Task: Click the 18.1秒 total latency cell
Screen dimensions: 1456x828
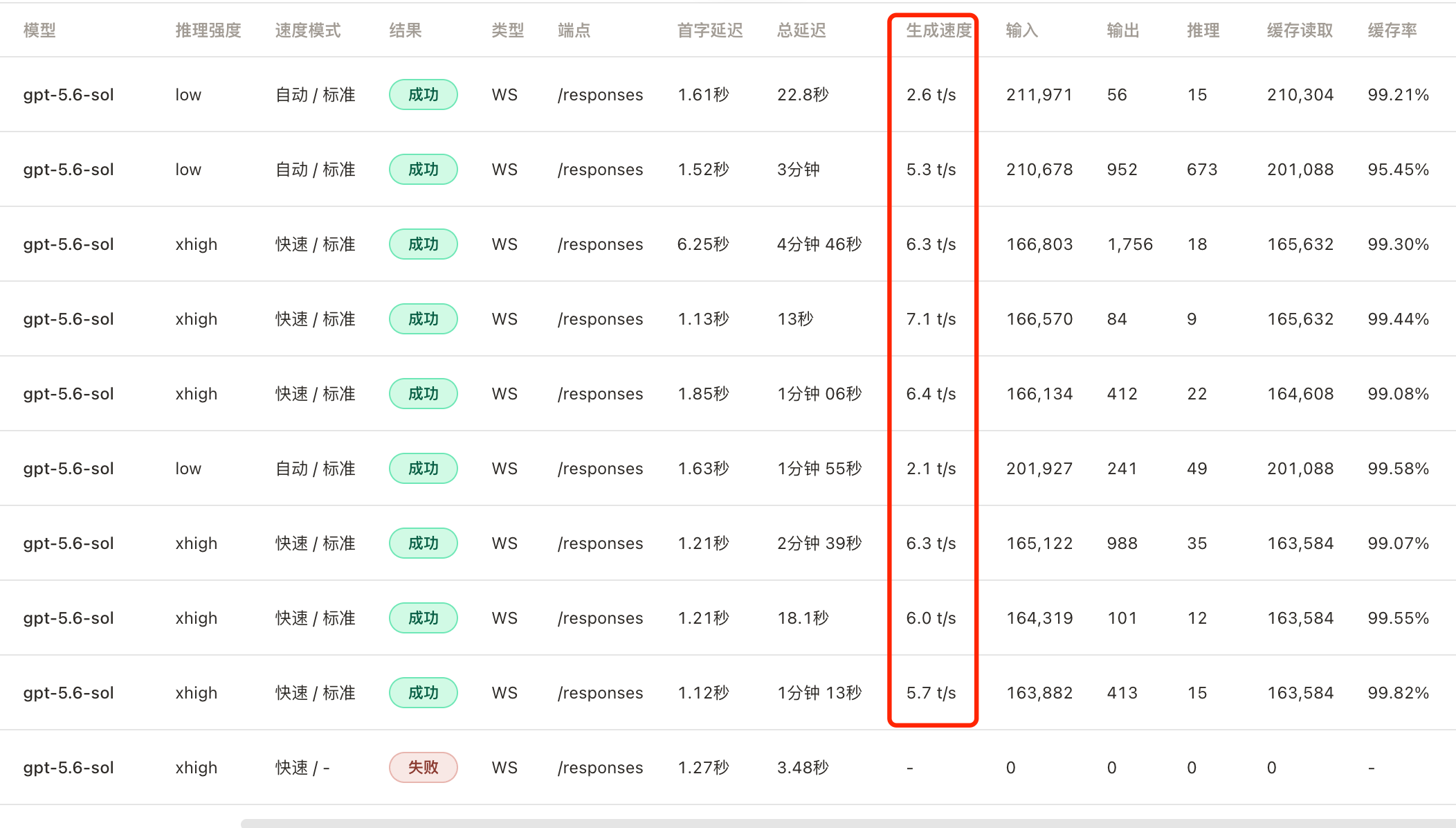Action: (803, 618)
